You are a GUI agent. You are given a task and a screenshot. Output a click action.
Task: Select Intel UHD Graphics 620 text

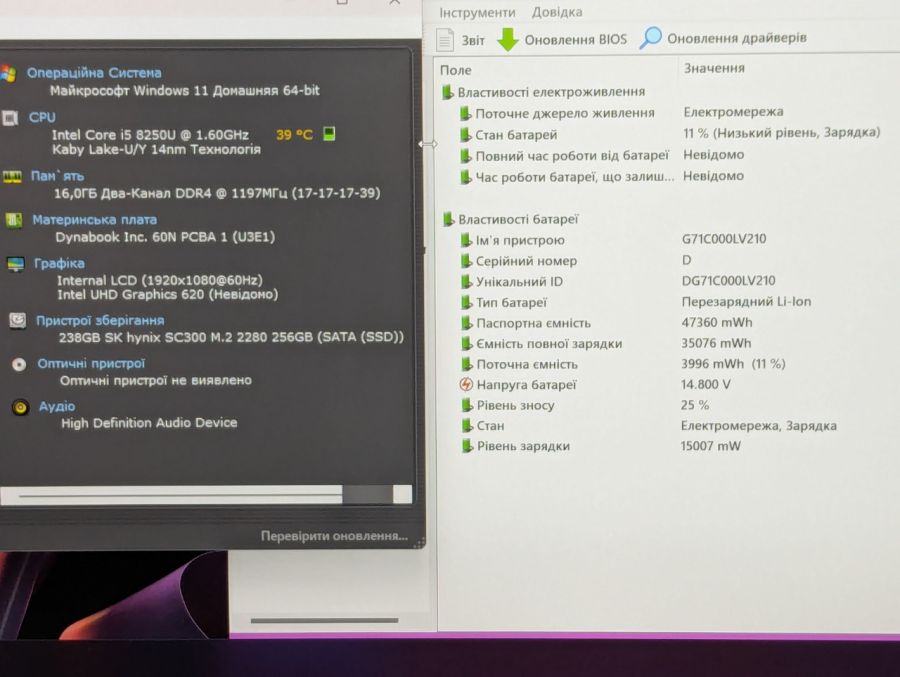(167, 295)
